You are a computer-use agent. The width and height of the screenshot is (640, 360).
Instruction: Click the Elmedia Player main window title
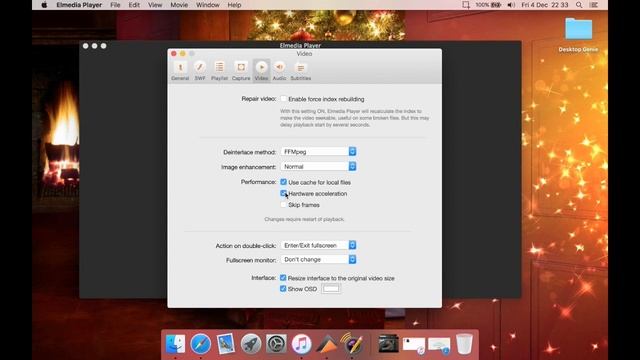300,45
